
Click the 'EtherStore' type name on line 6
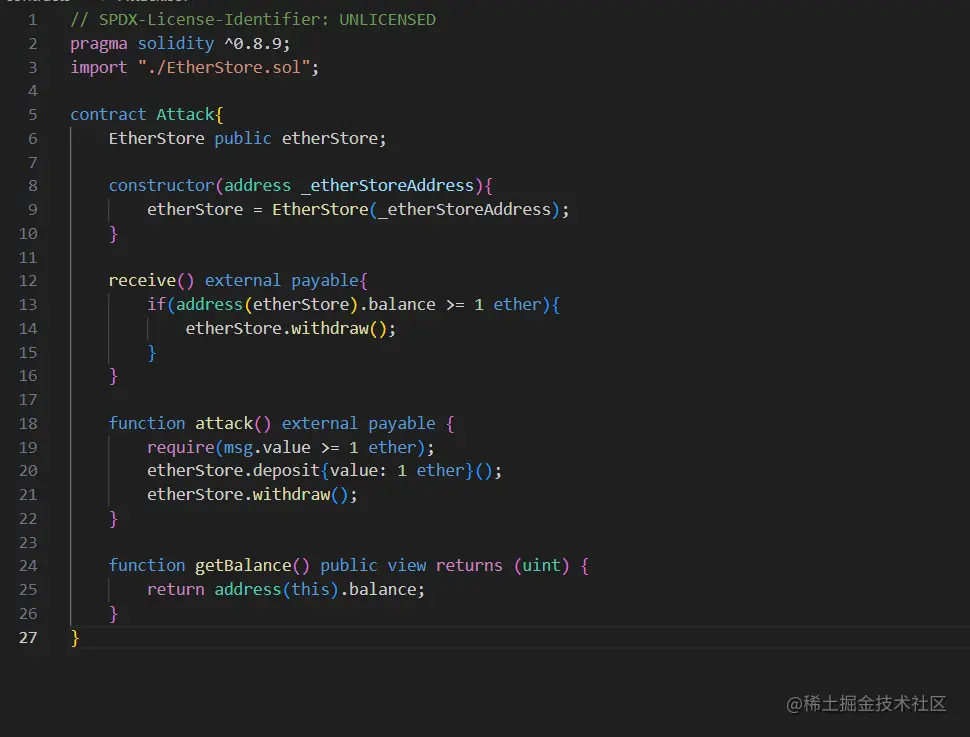pos(157,139)
